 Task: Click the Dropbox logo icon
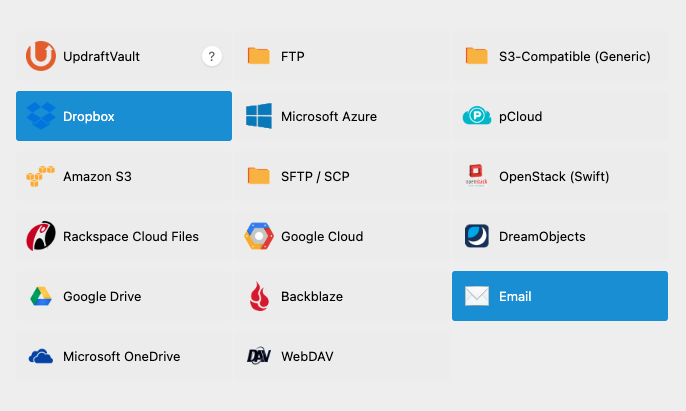(41, 116)
